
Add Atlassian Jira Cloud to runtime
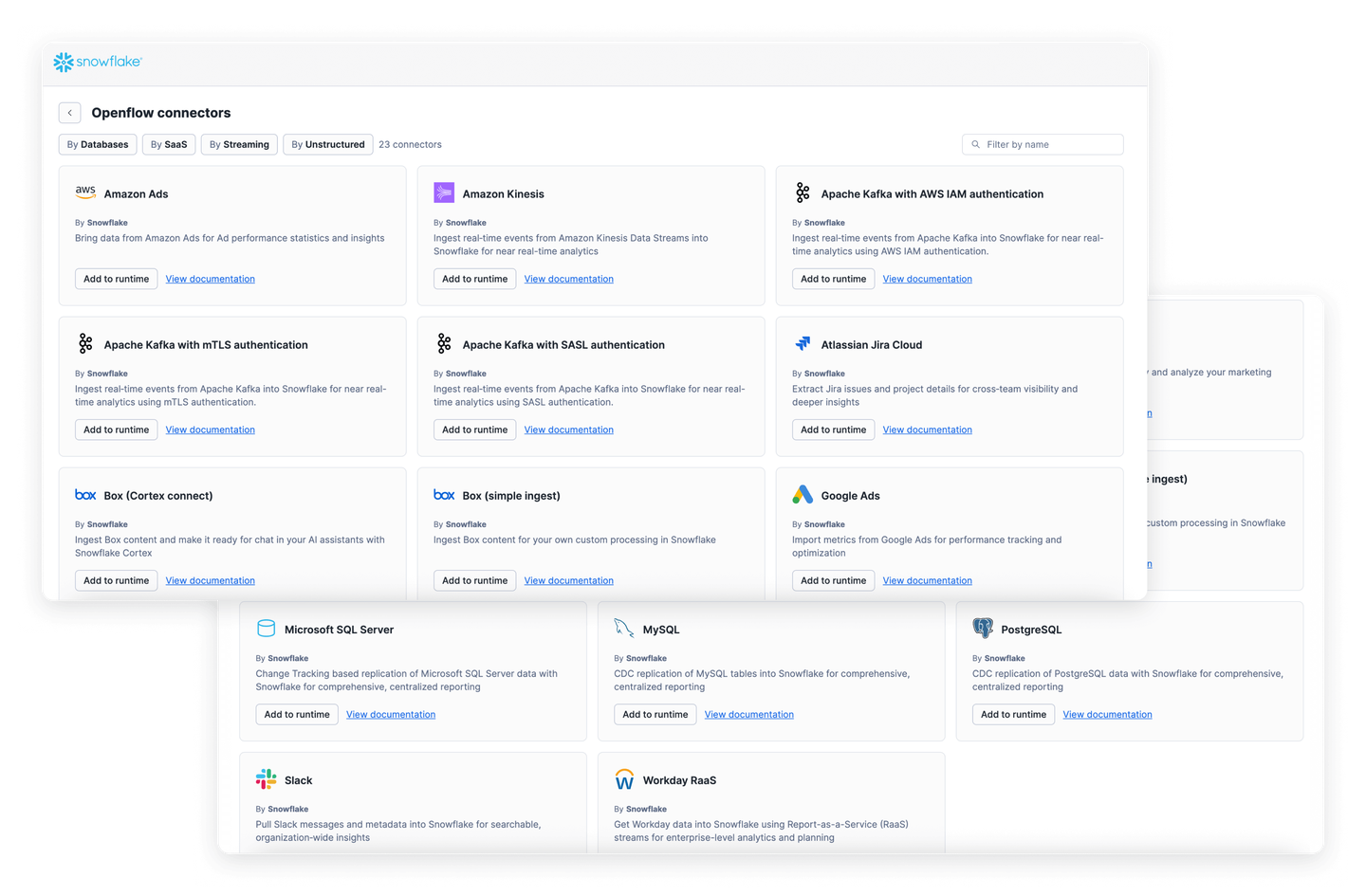pos(834,430)
